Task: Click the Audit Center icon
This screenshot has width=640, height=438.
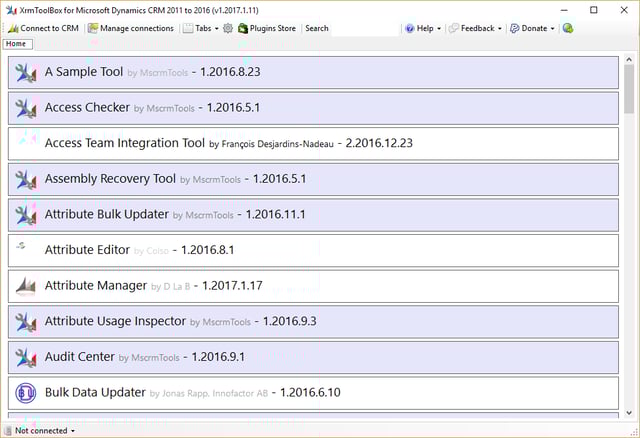Action: click(x=26, y=358)
